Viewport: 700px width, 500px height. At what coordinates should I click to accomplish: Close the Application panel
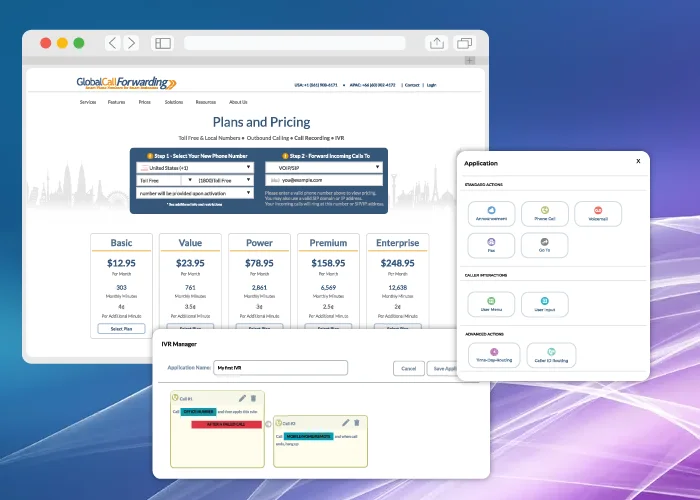[x=638, y=161]
